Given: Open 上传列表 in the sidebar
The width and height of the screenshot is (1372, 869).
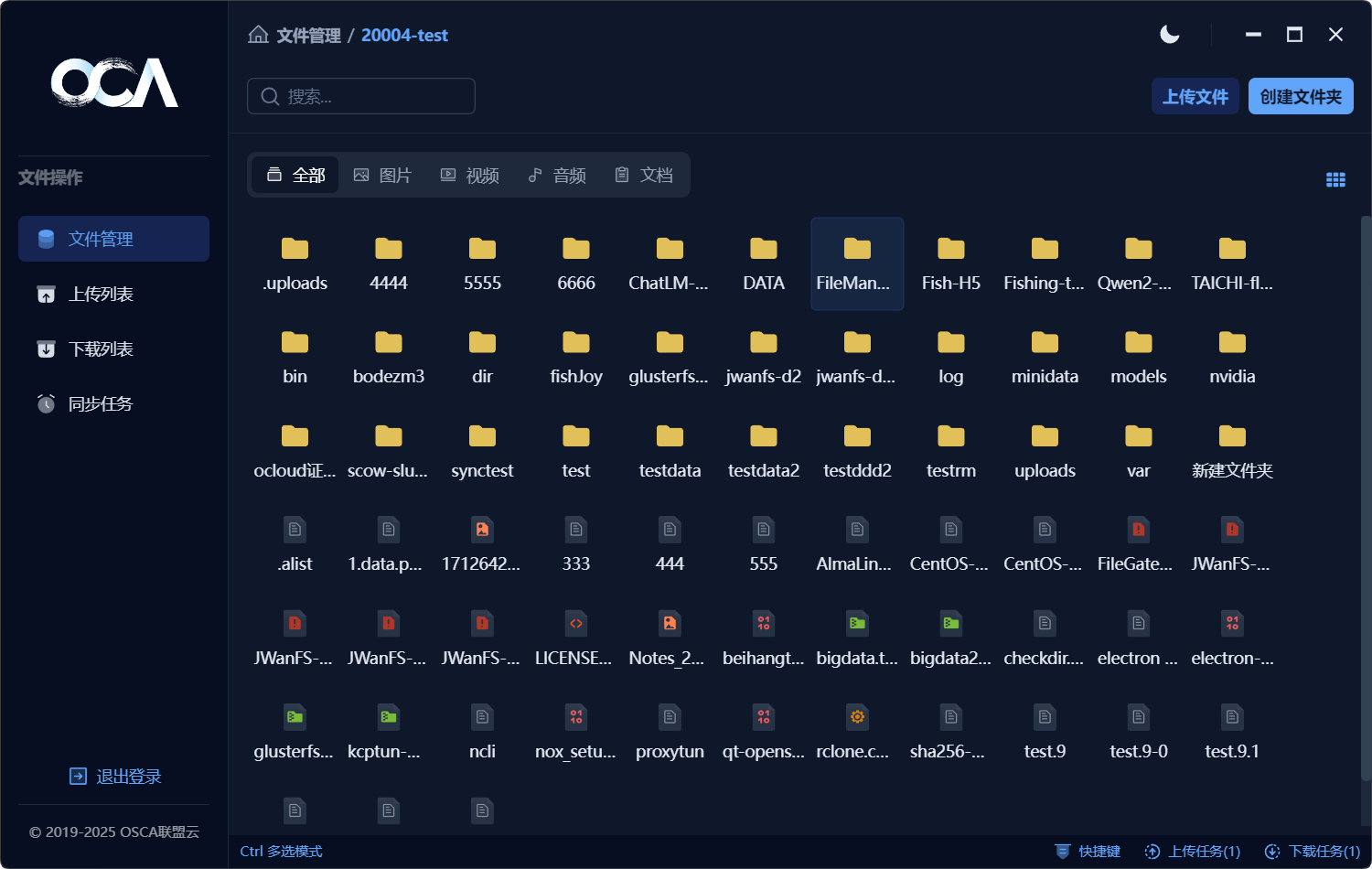Looking at the screenshot, I should click(101, 294).
